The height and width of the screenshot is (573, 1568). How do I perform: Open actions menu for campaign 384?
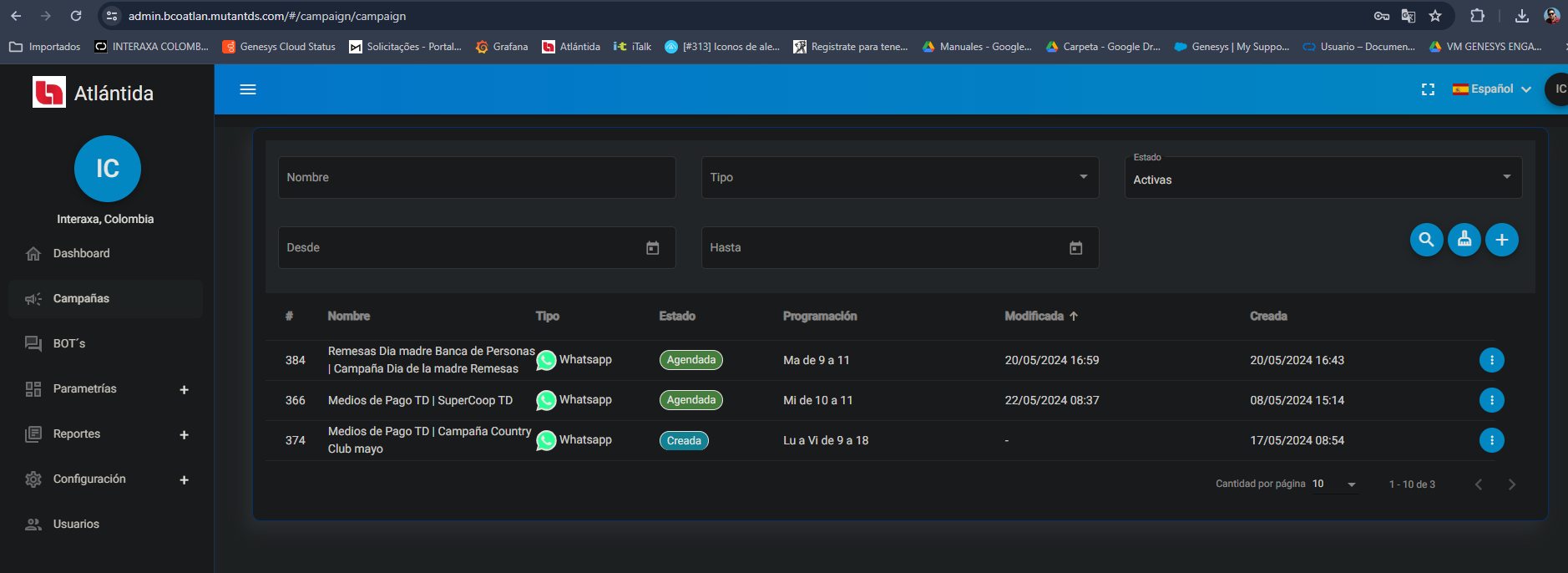pos(1491,360)
